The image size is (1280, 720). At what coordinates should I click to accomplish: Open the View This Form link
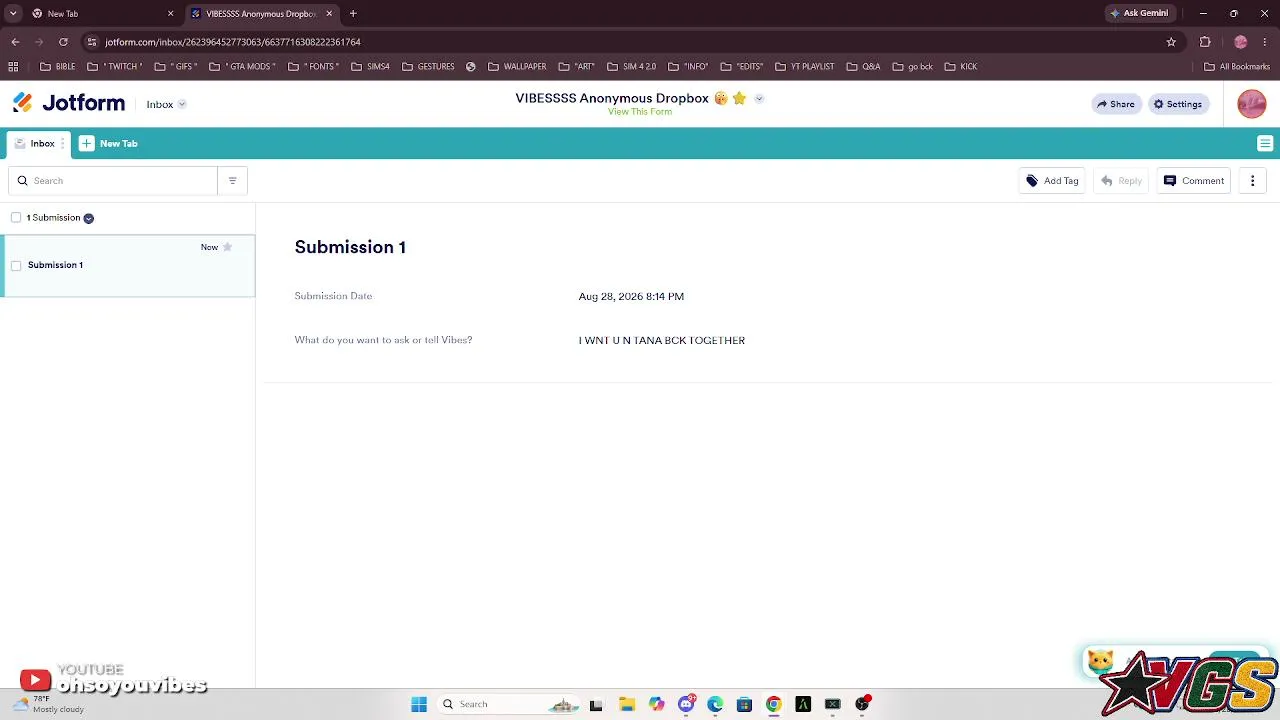pos(640,112)
